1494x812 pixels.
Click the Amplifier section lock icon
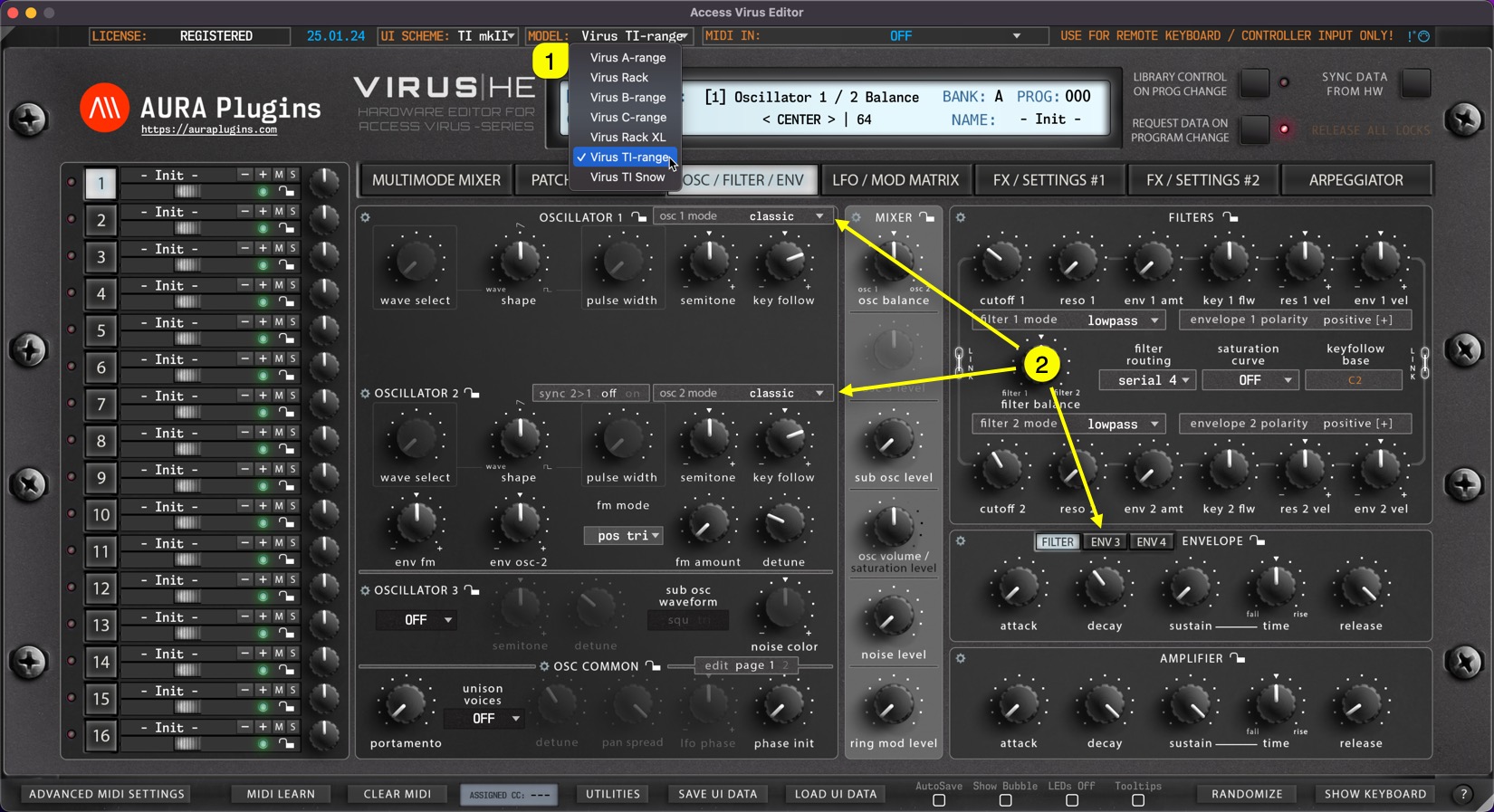tap(1238, 658)
